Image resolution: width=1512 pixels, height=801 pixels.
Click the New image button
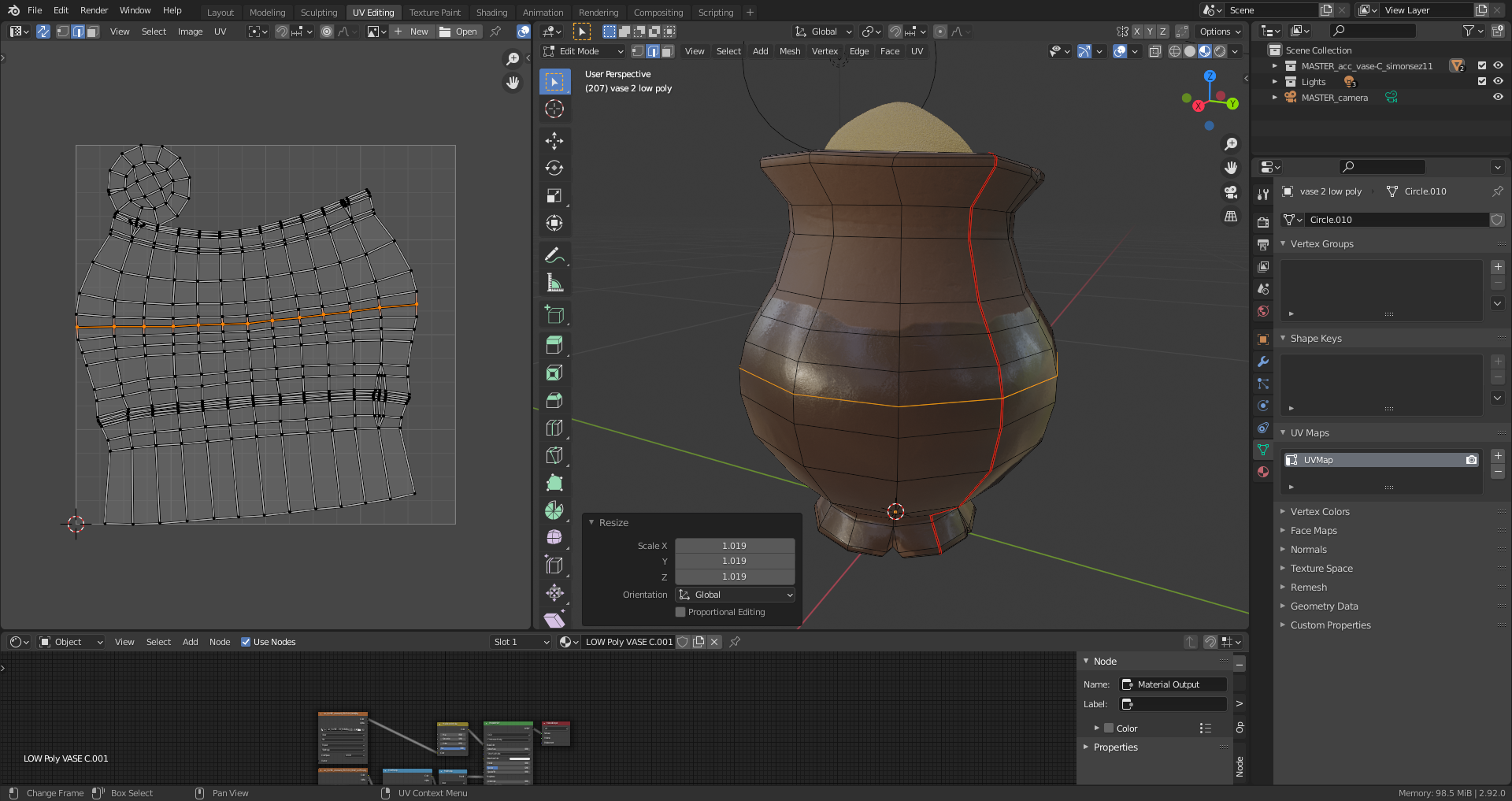coord(412,32)
